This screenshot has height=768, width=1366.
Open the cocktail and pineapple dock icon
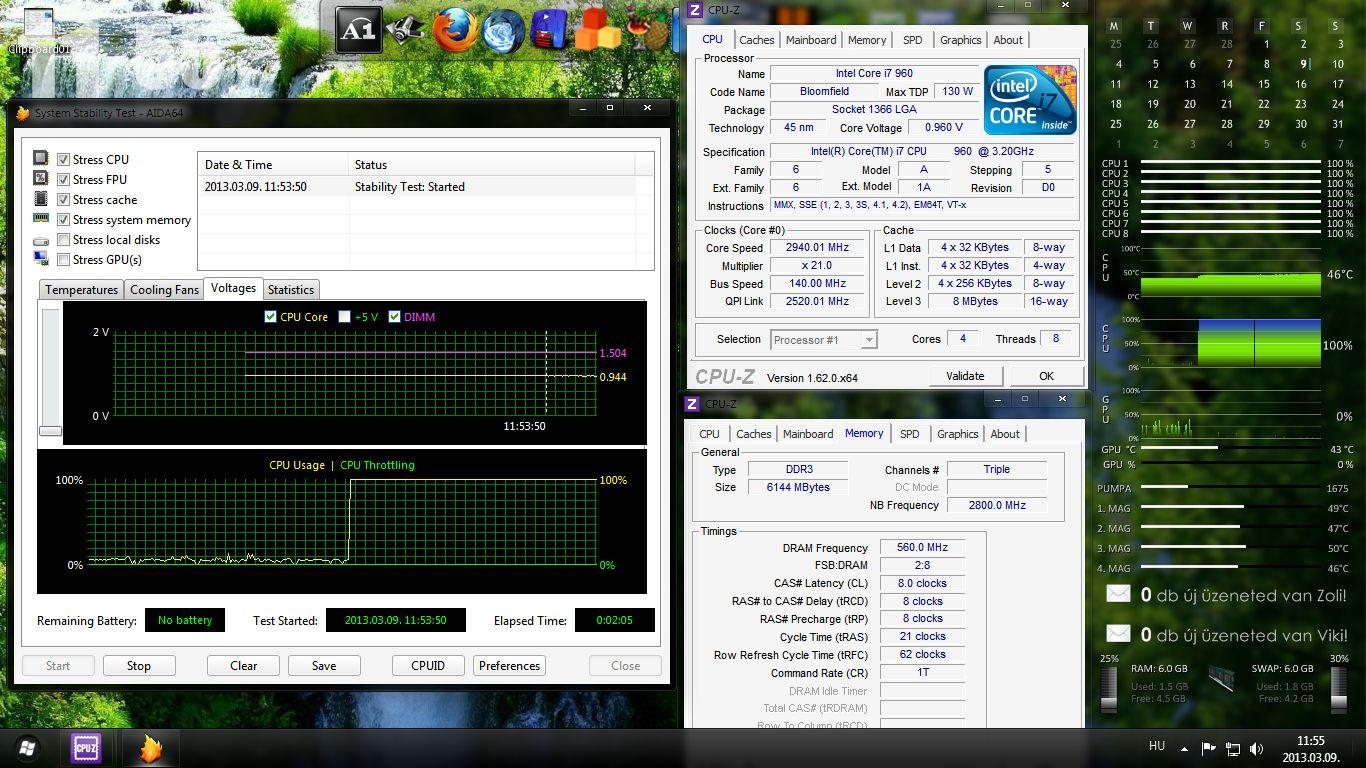pyautogui.click(x=649, y=28)
